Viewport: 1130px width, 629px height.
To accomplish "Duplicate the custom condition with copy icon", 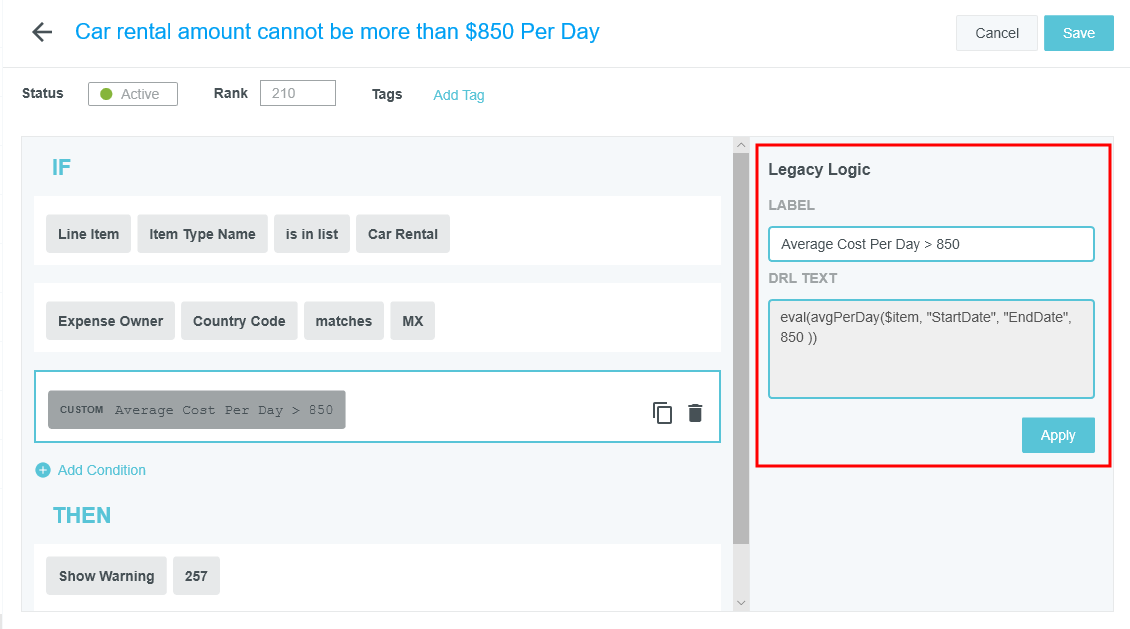I will [662, 413].
